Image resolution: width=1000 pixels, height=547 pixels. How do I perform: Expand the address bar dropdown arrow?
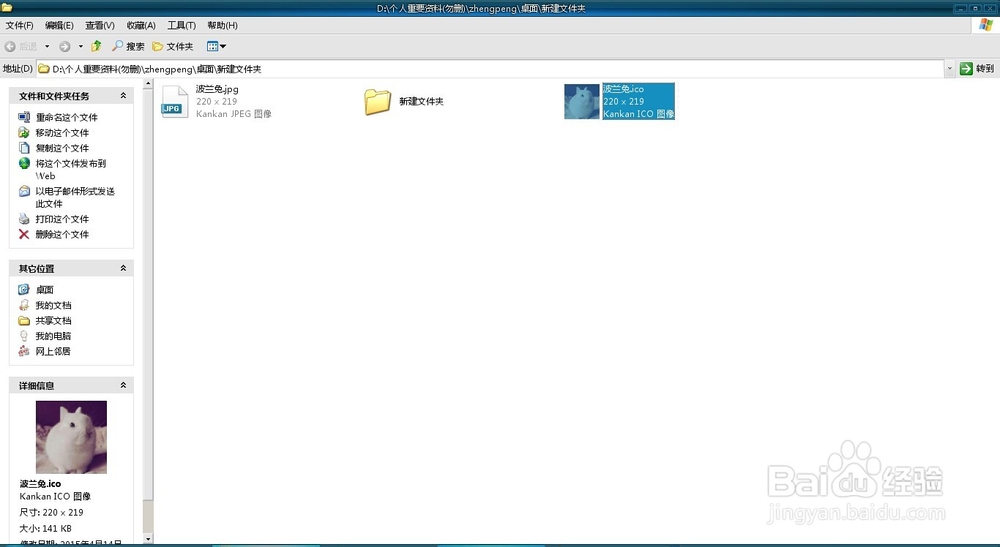[x=950, y=69]
